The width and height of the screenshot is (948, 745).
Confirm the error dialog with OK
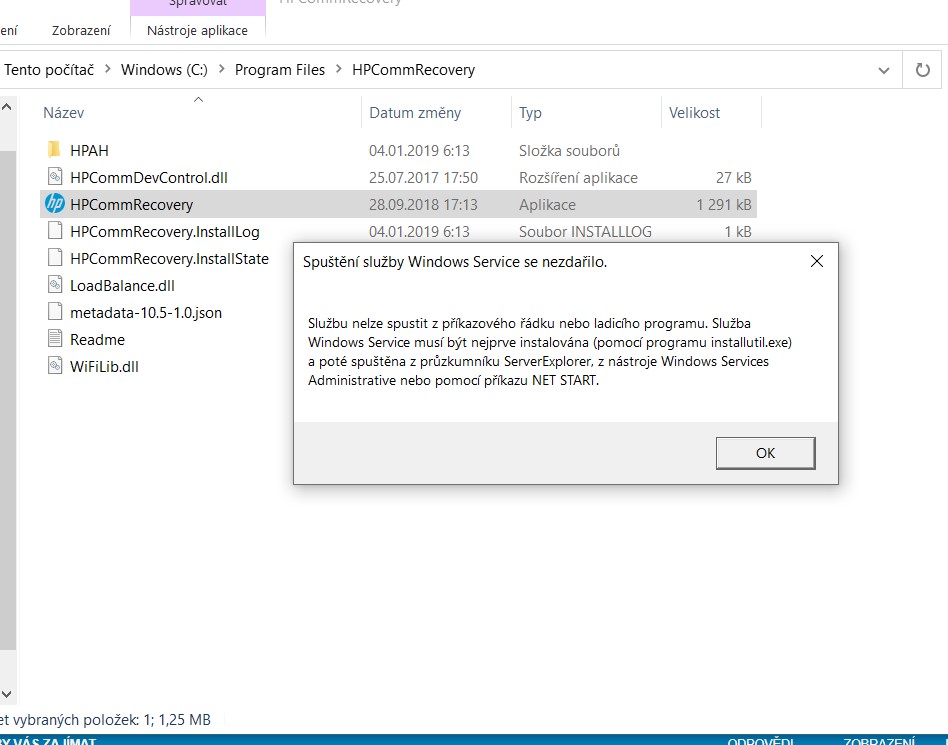click(x=765, y=453)
